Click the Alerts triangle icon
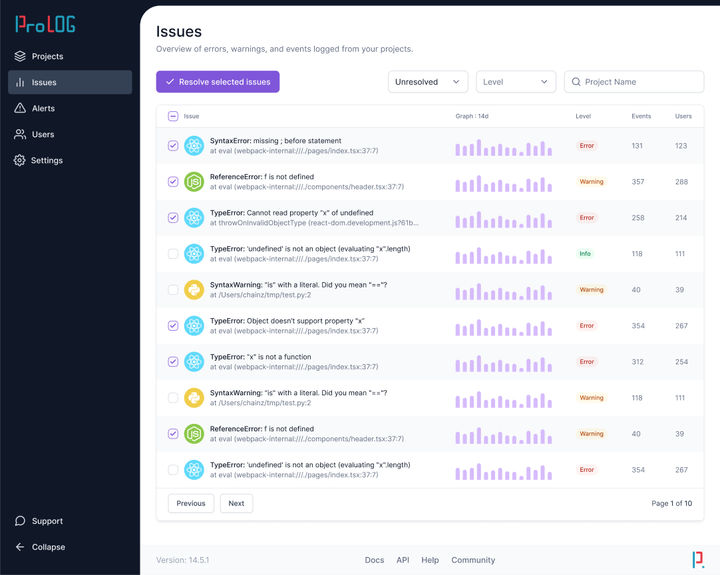This screenshot has height=575, width=720. click(20, 108)
